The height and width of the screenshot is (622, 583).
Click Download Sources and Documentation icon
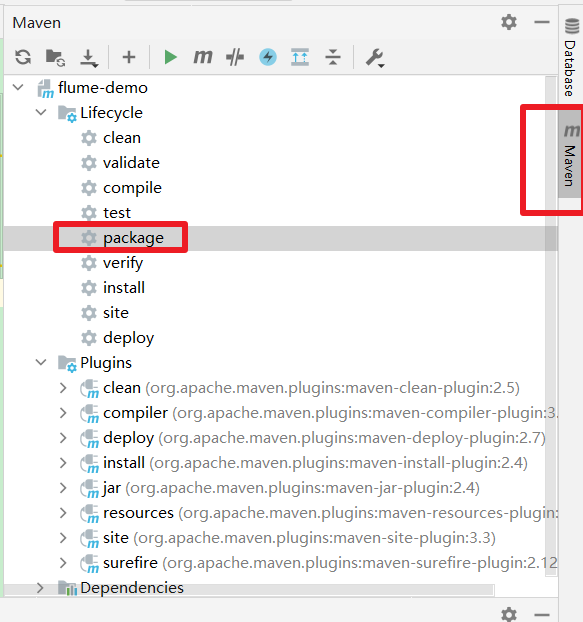tap(88, 58)
